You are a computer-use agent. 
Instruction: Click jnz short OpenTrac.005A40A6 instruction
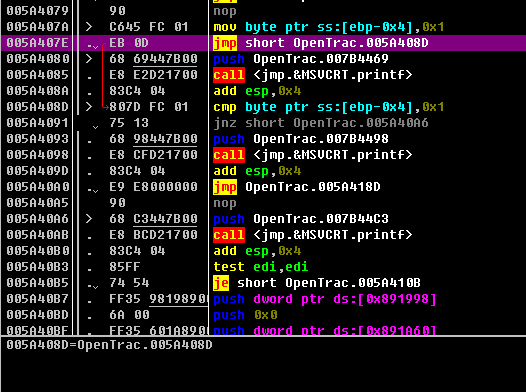coord(321,123)
